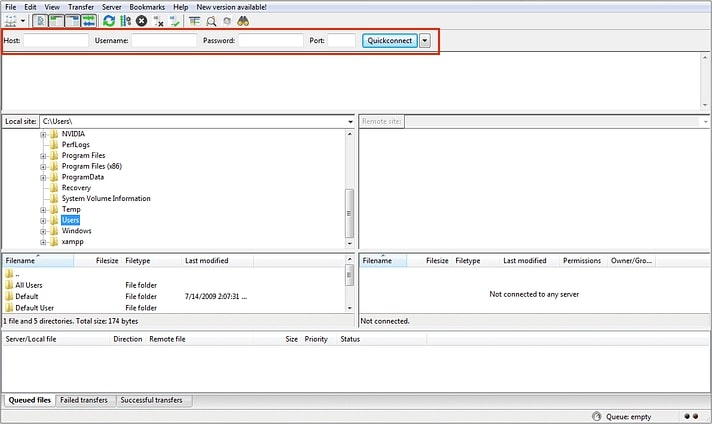Toggle processing of the transfer queue
The height and width of the screenshot is (424, 712).
coord(125,21)
